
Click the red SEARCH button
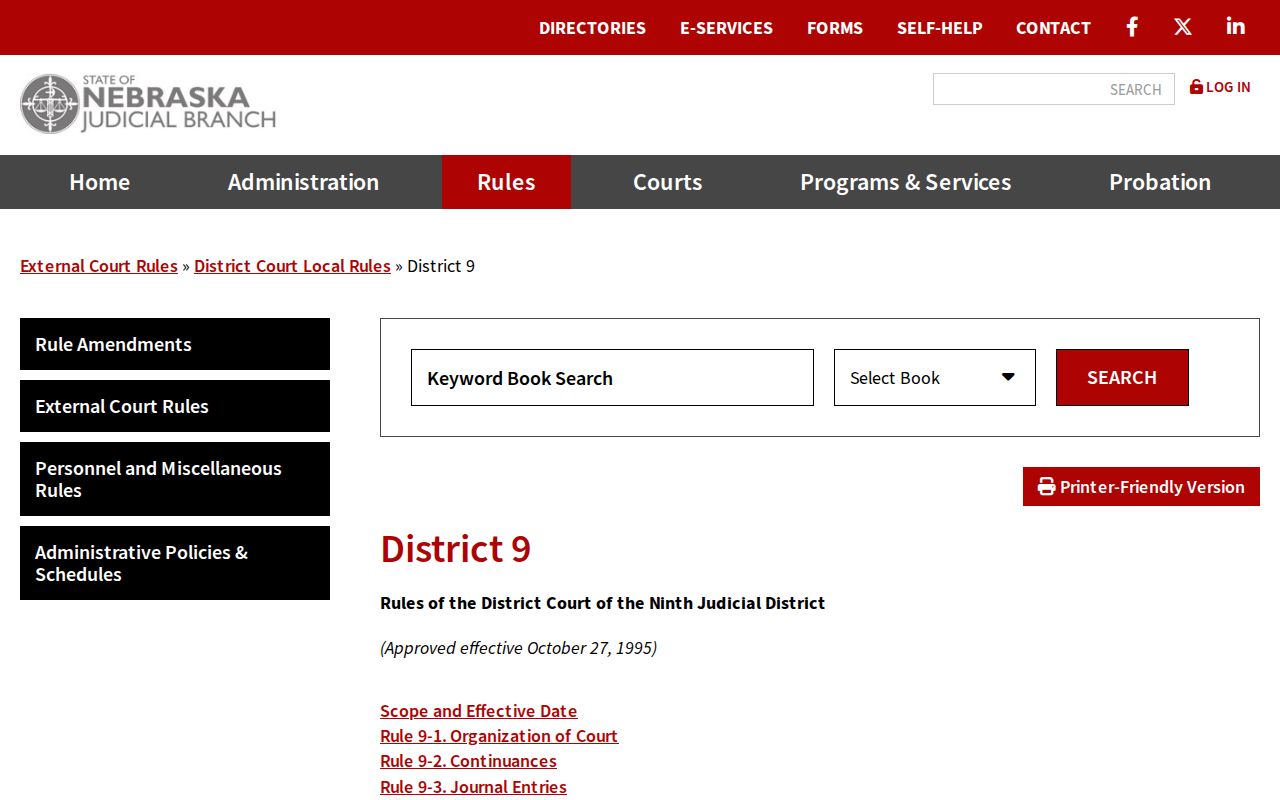[1122, 378]
